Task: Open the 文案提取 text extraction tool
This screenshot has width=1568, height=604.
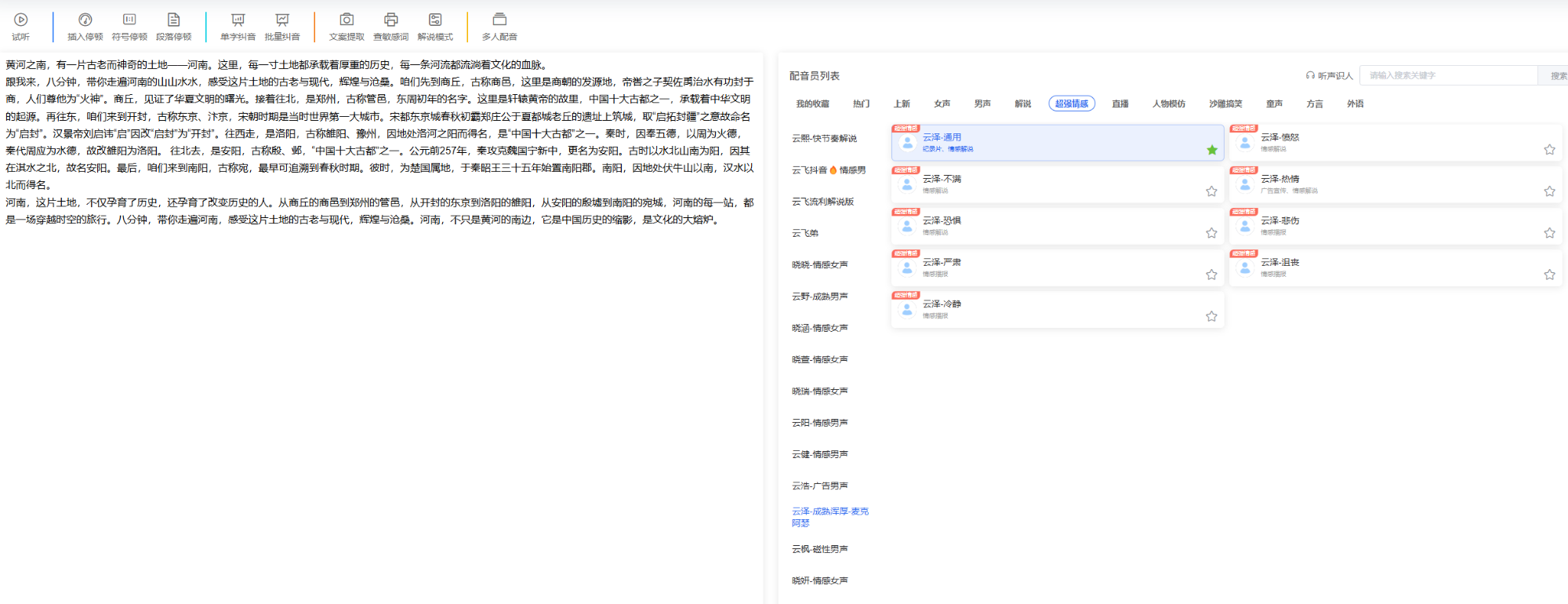Action: coord(347,27)
